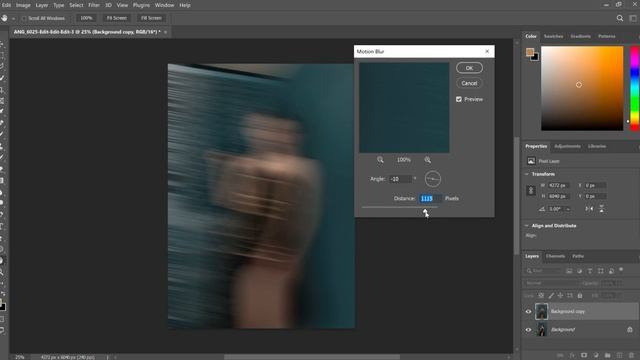
Task: Click the flip vertical icon in Properties
Action: (602, 209)
